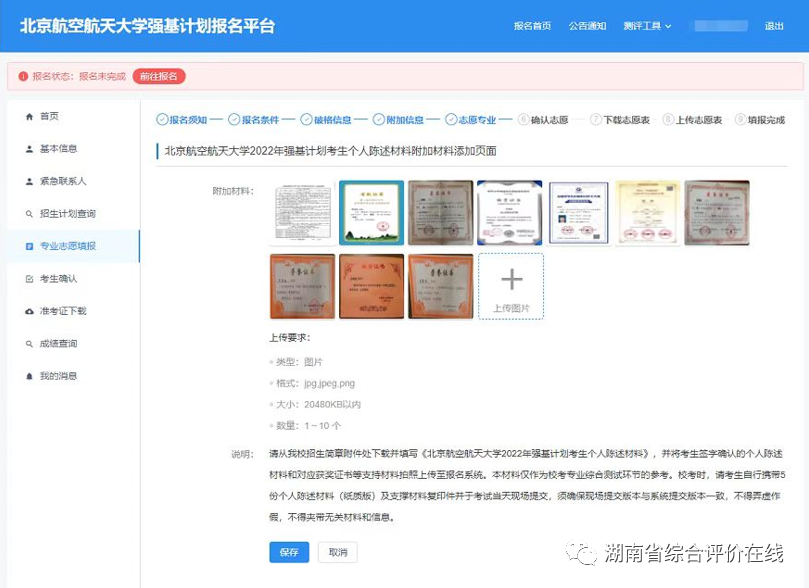Click the search icon beside 成绩查询
The height and width of the screenshot is (588, 809).
pos(29,344)
